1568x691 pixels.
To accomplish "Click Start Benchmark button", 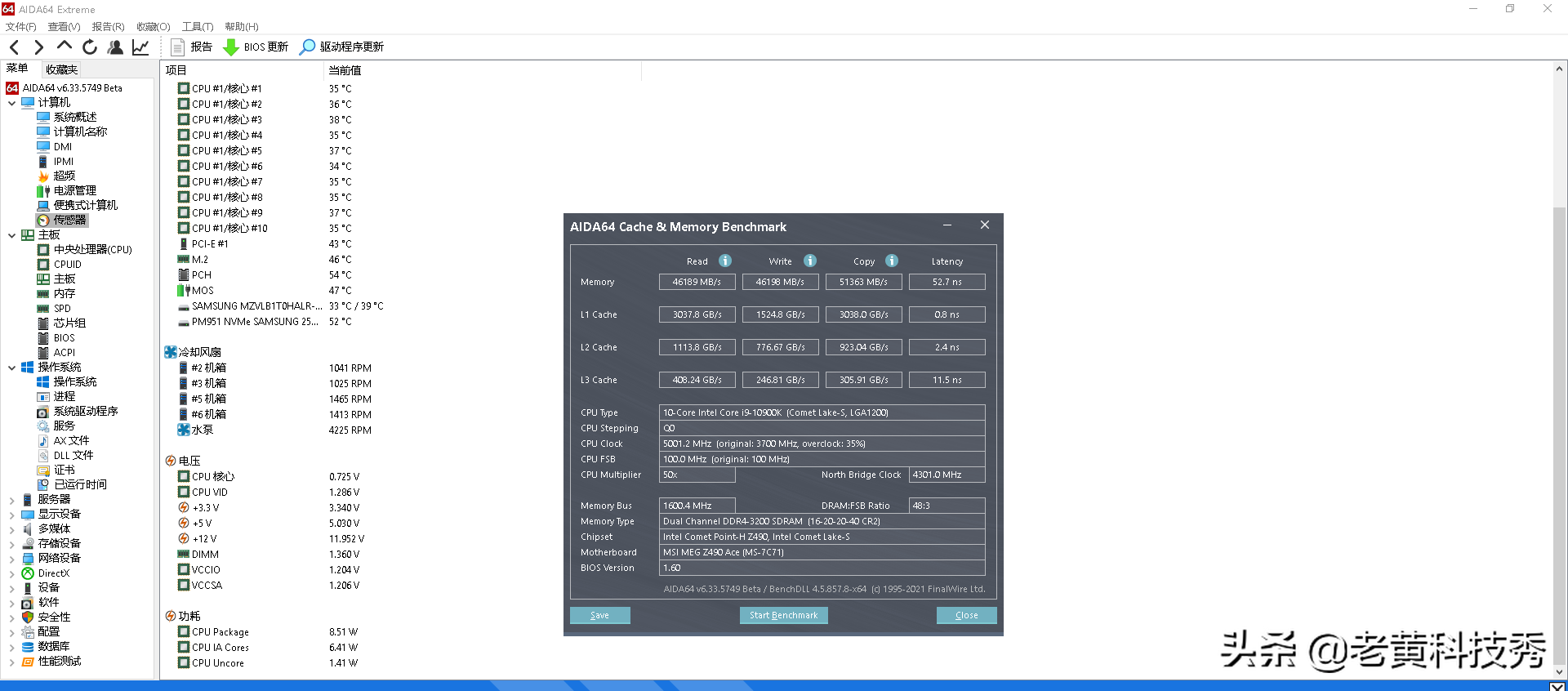I will pos(783,615).
